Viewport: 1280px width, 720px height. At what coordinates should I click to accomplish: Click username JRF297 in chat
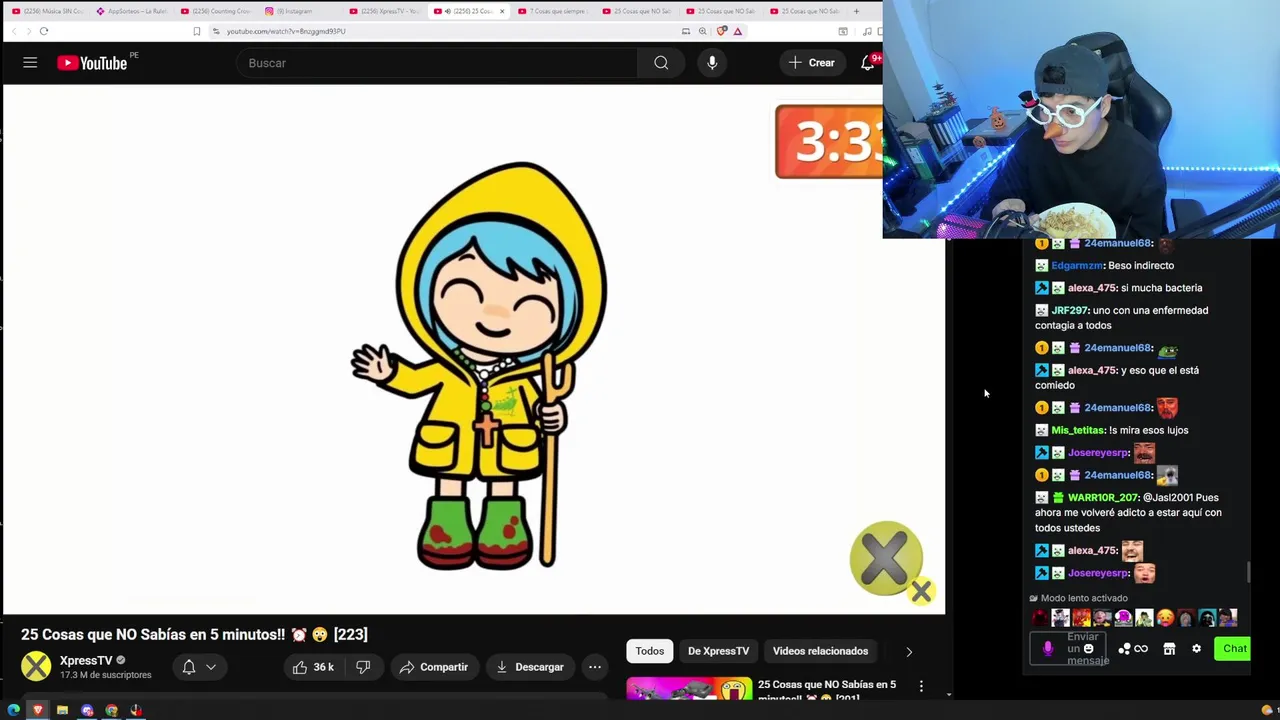click(x=1069, y=311)
